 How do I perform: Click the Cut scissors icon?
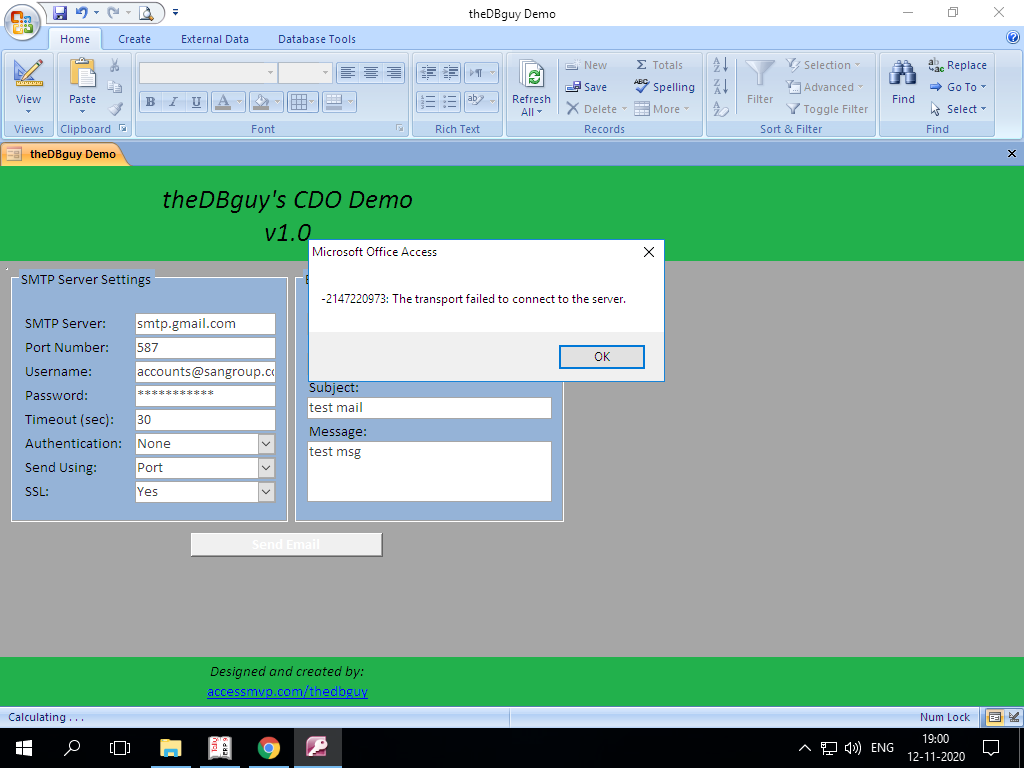pos(115,65)
